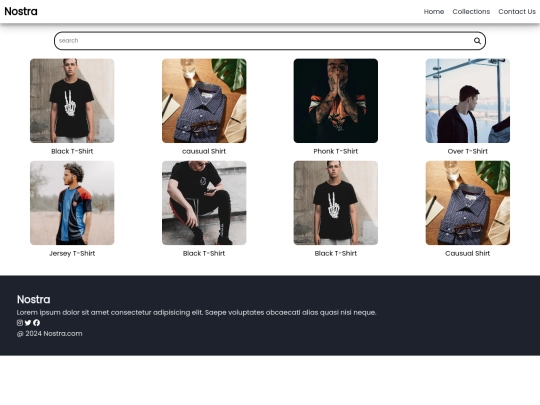540x405 pixels.
Task: Select the capitalized Causual Shirt label
Action: click(468, 253)
